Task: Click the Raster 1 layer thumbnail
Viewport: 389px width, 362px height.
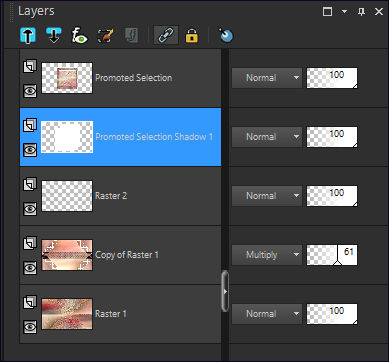Action: (x=67, y=314)
